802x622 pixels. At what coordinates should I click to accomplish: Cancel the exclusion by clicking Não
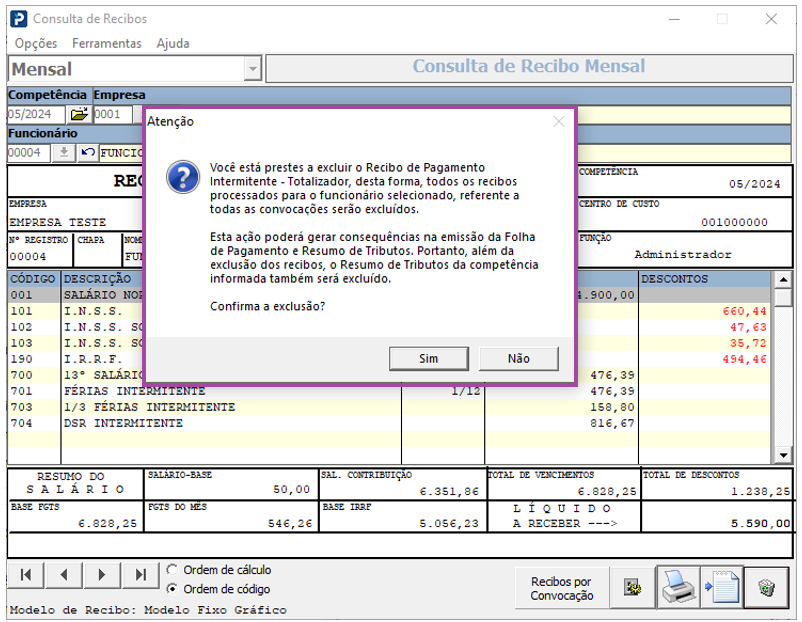coord(519,359)
